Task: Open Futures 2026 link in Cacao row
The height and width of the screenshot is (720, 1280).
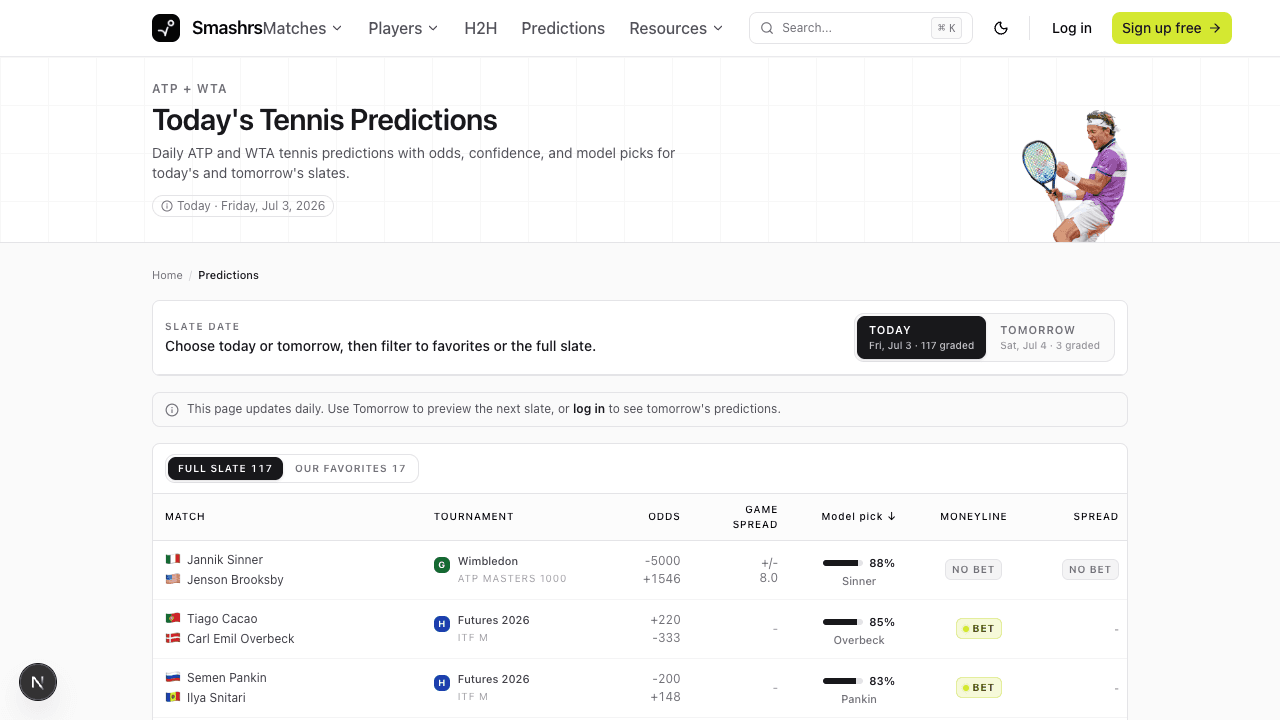Action: (x=494, y=620)
